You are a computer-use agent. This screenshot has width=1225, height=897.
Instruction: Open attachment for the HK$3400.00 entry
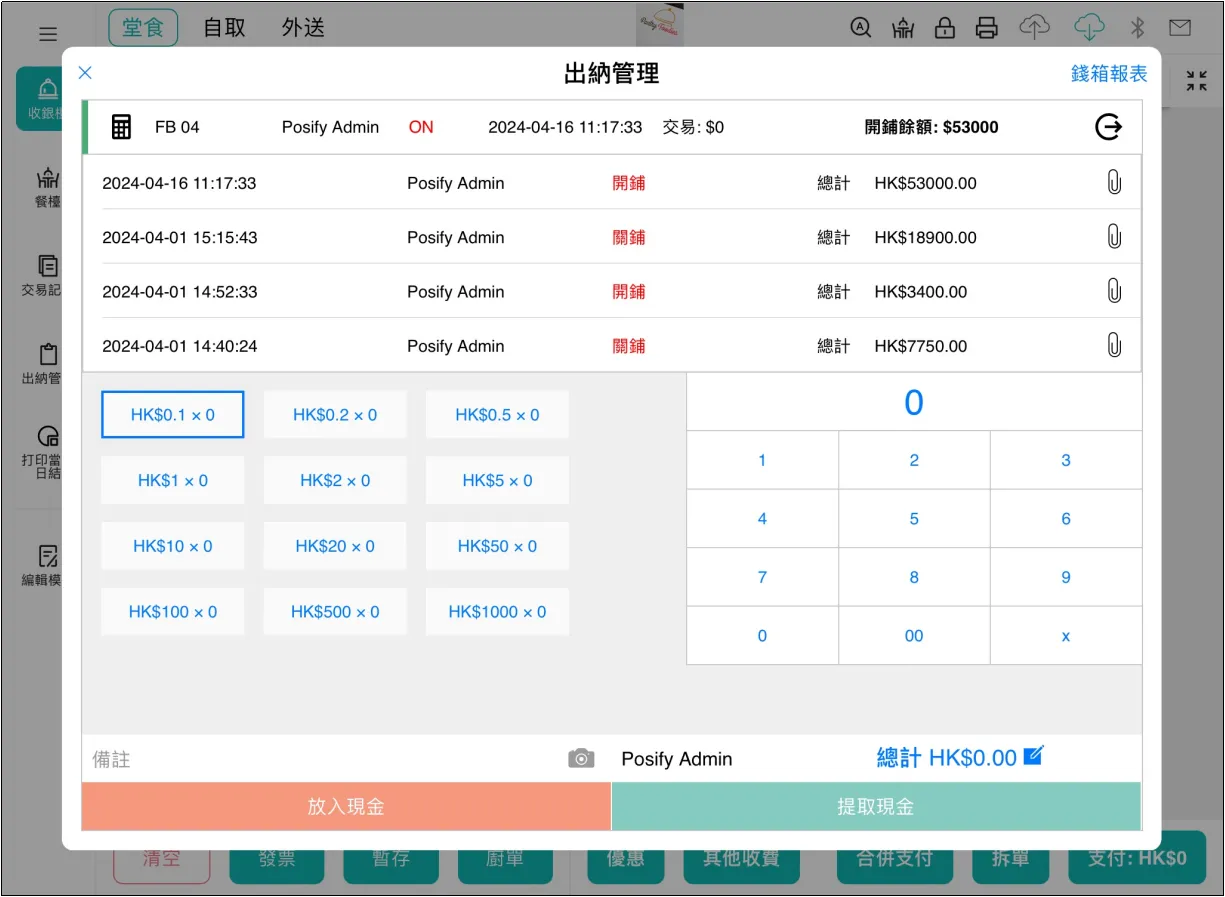(x=1113, y=292)
